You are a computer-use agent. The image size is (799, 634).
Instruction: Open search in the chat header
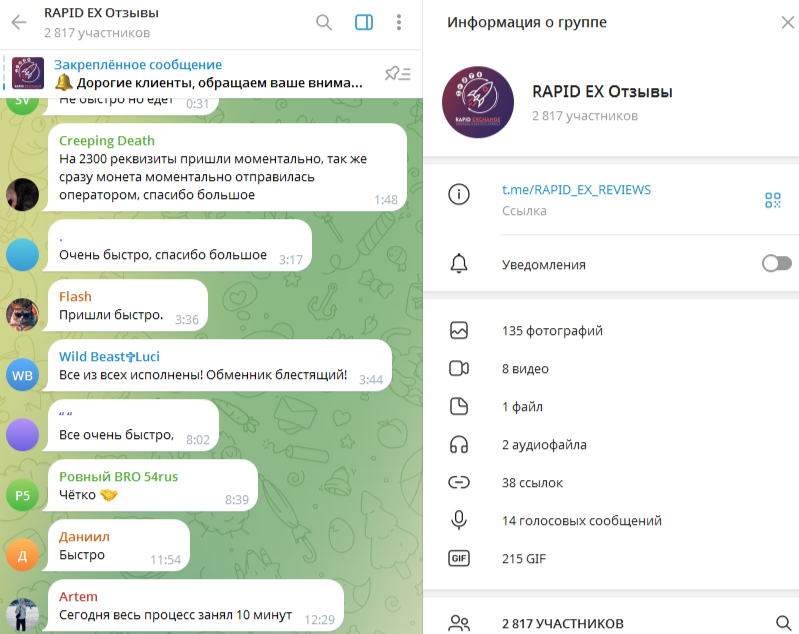324,22
